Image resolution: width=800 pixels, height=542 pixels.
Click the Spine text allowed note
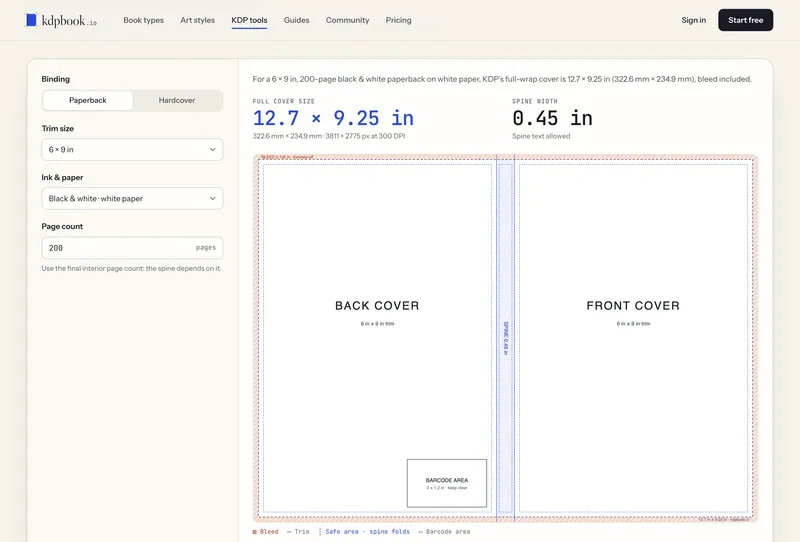coord(541,136)
